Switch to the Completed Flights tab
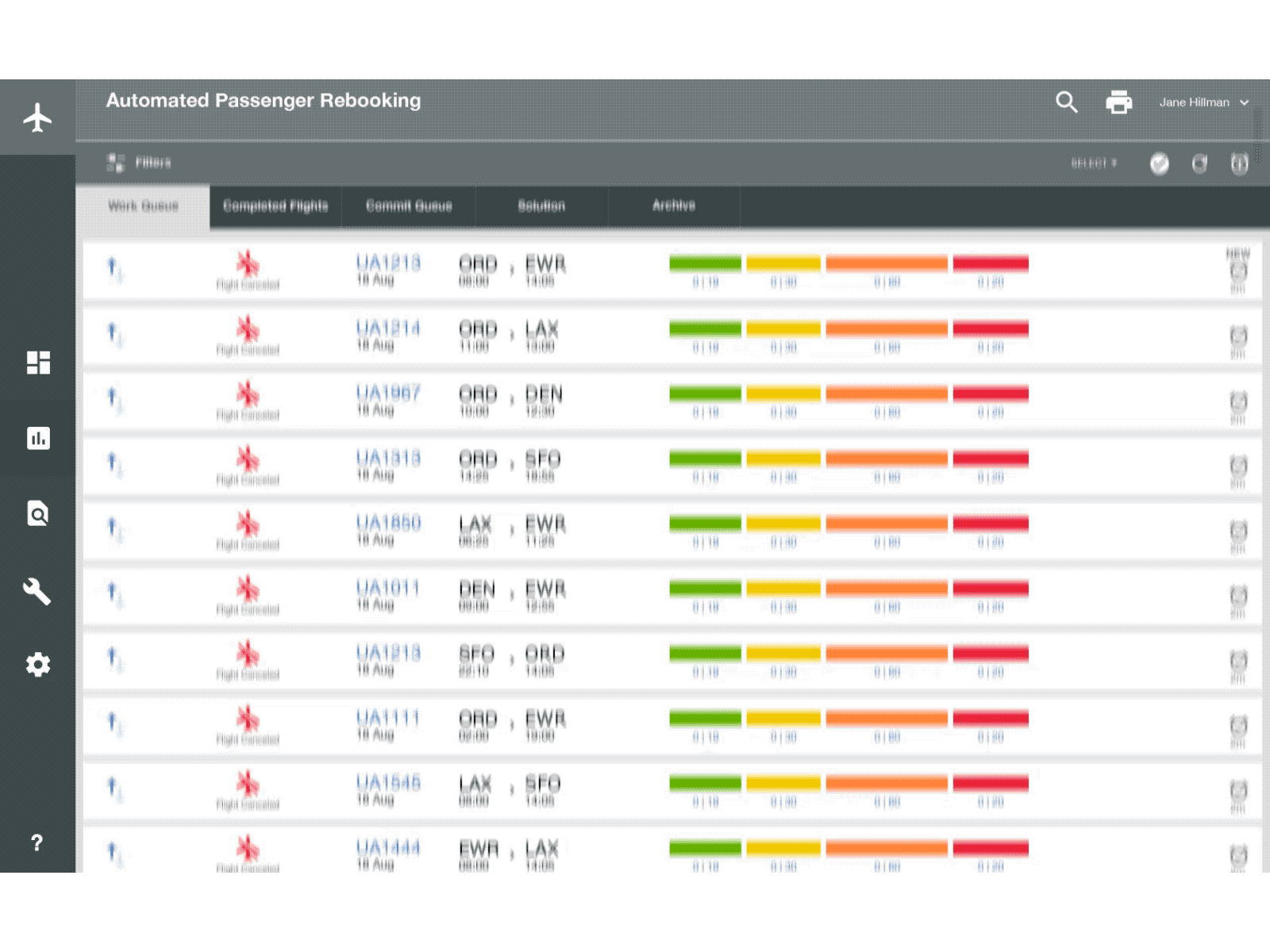Viewport: 1270px width, 952px height. (275, 206)
